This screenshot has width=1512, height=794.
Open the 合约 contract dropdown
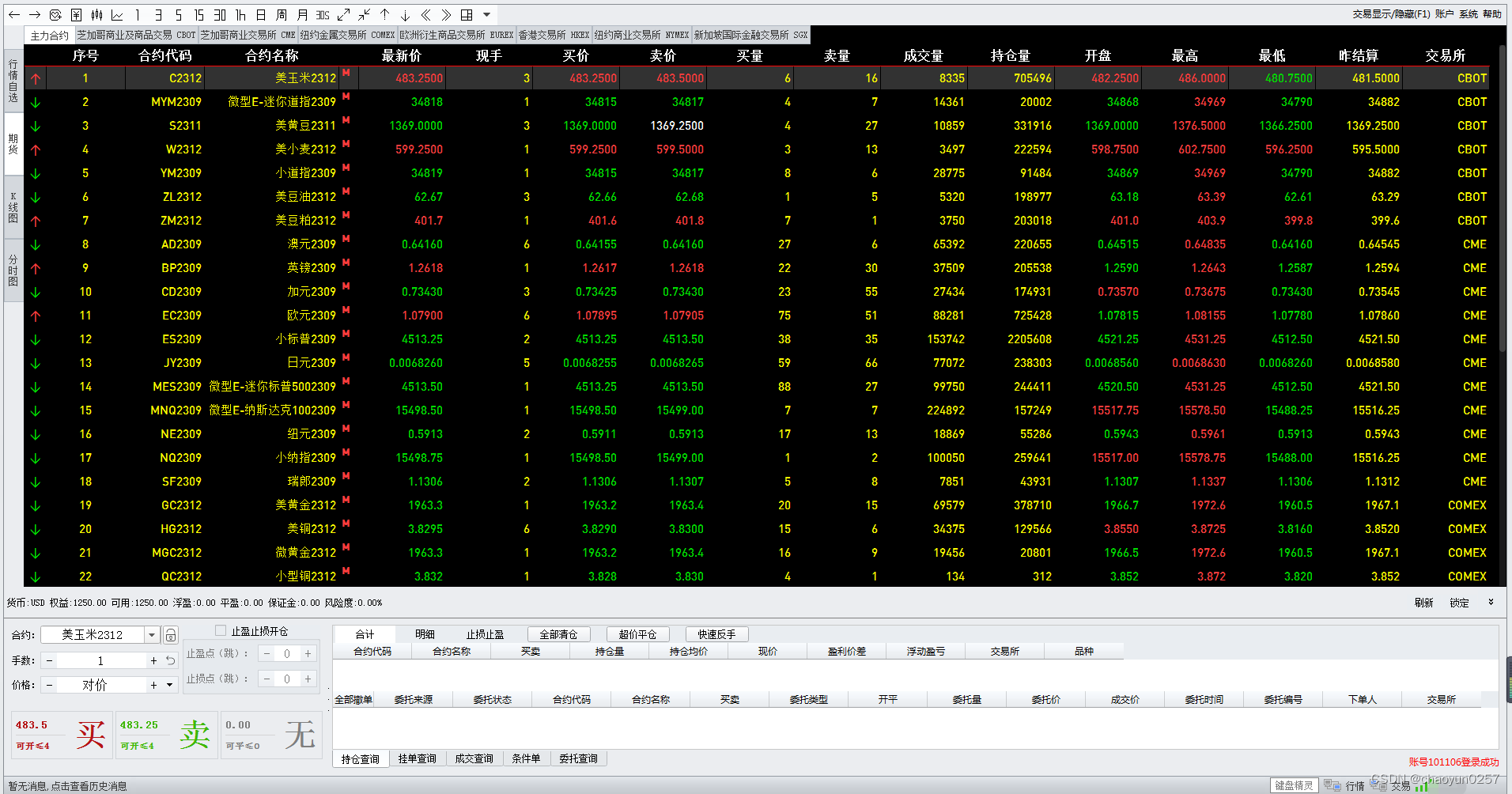[152, 634]
